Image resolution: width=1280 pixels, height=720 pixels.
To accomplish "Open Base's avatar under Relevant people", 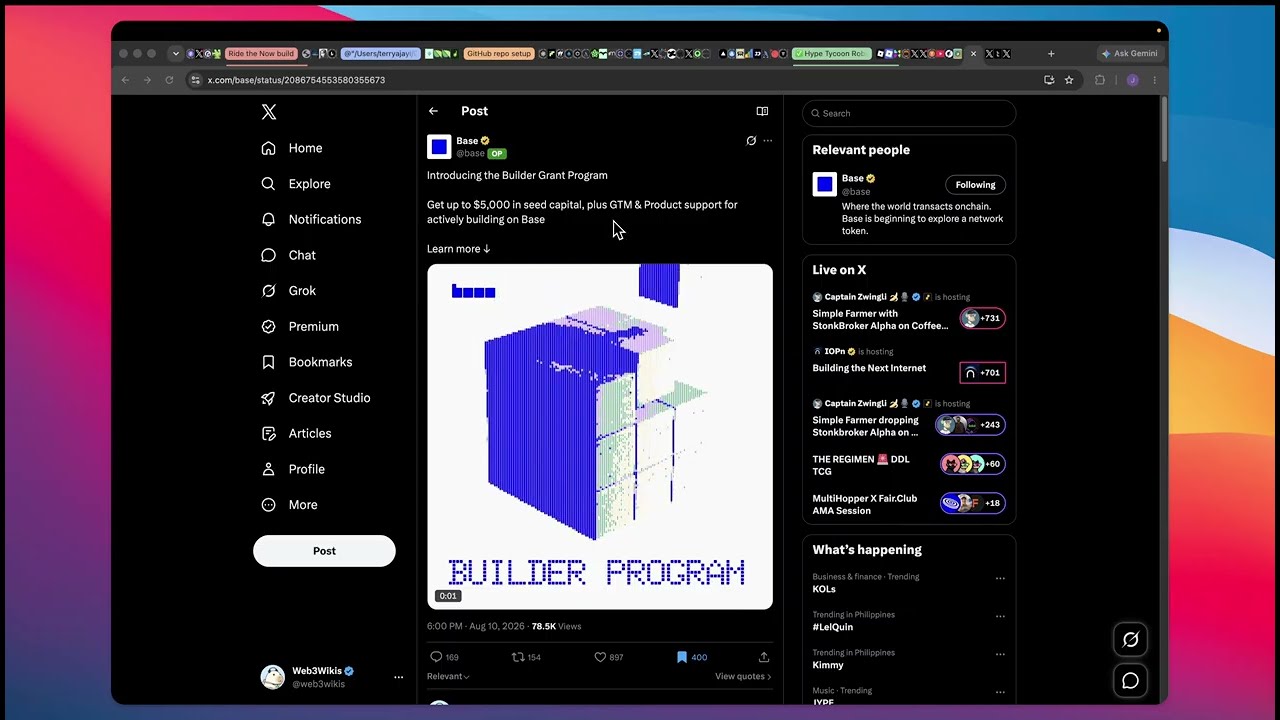I will click(824, 184).
